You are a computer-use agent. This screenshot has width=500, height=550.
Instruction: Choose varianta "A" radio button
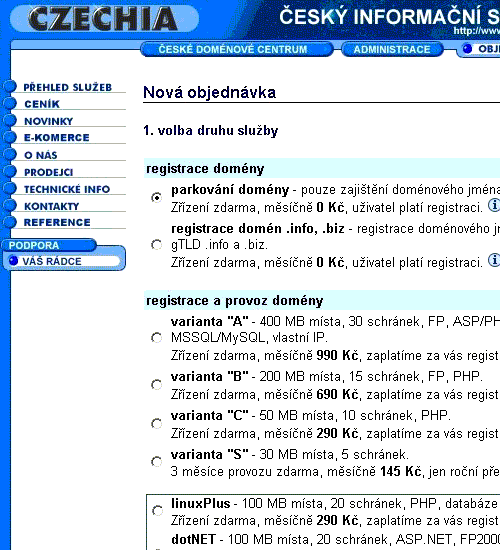(156, 338)
